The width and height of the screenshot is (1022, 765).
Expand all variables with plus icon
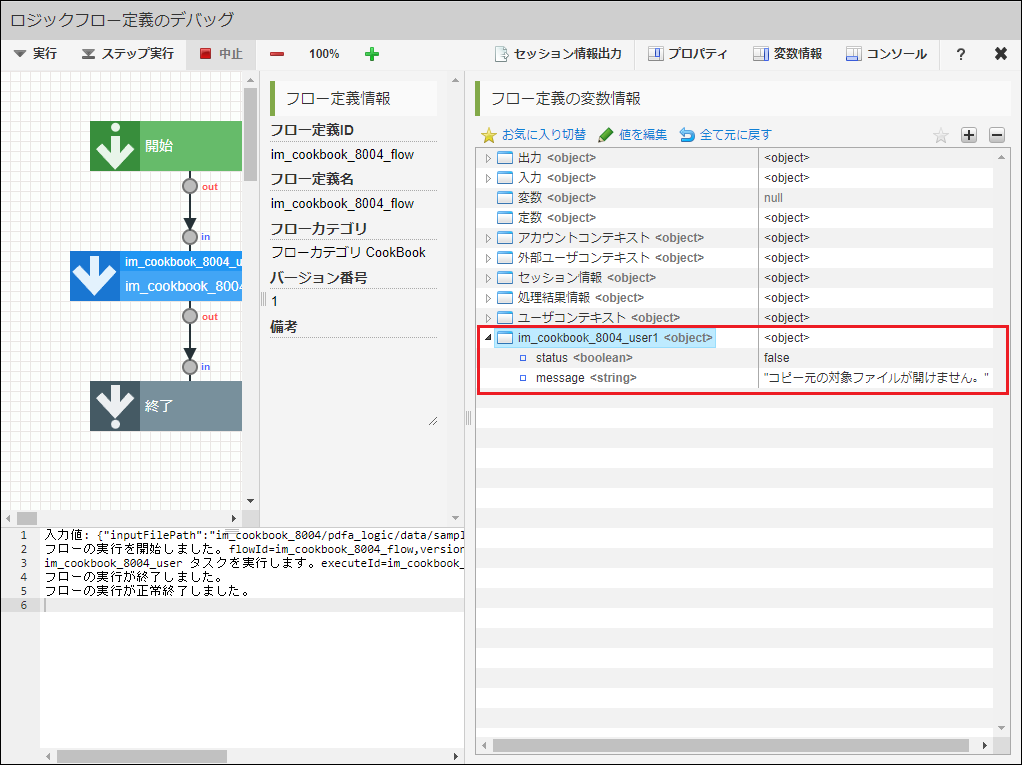[968, 135]
